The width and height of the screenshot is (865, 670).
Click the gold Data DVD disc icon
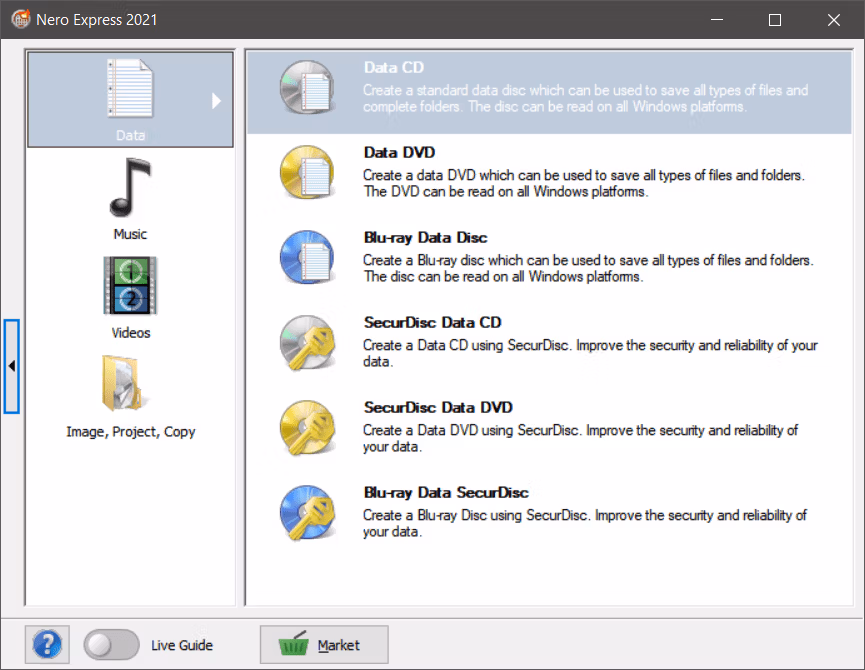pos(307,172)
